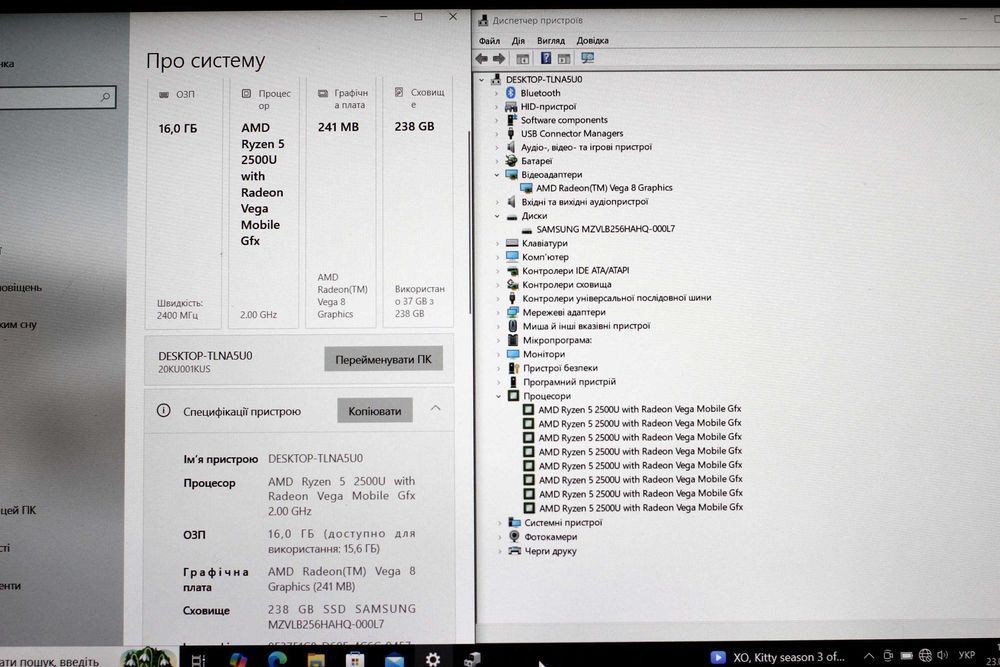The width and height of the screenshot is (1000, 667).
Task: Expand the Мережеві адаптери category
Action: coord(498,312)
